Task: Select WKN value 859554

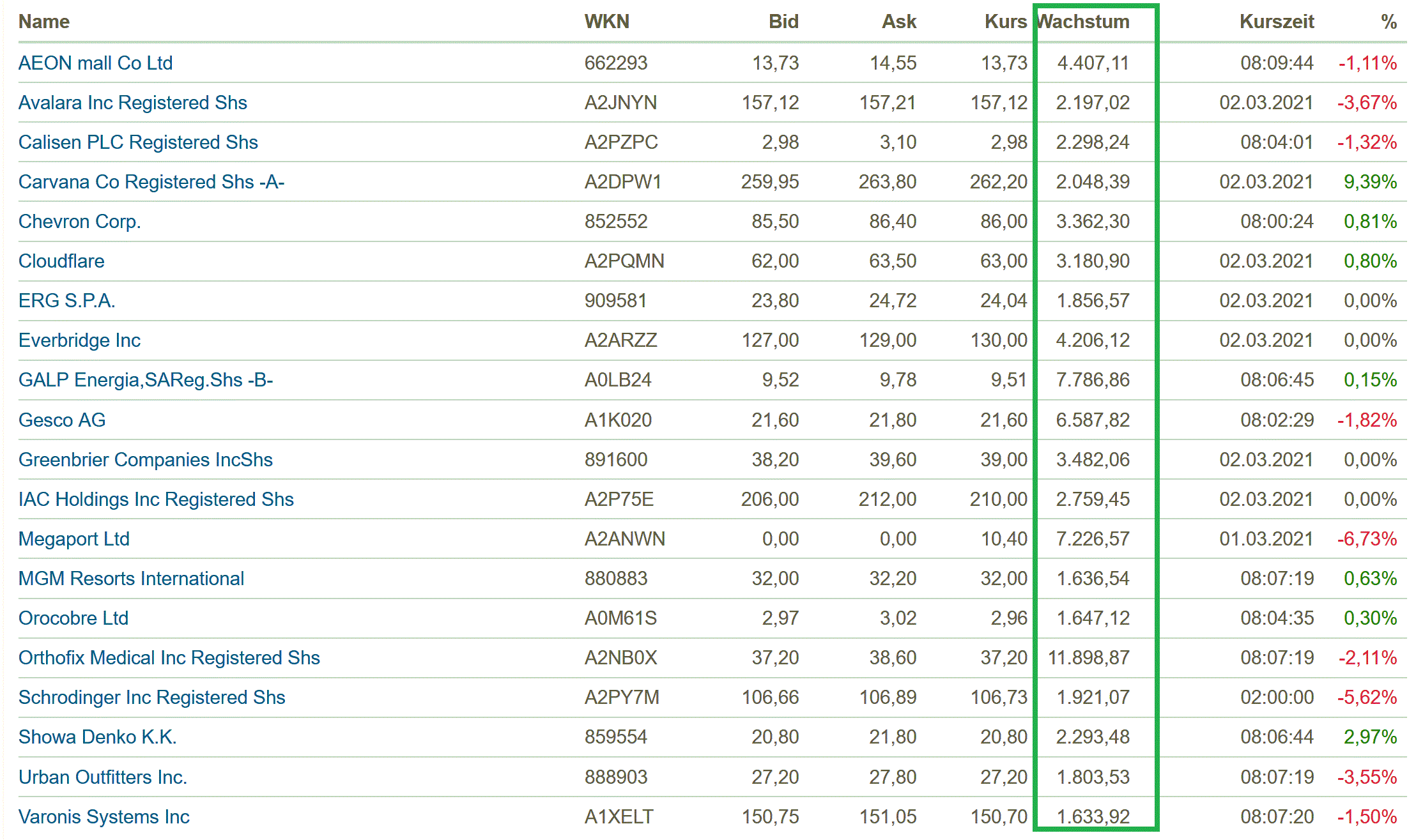Action: tap(616, 737)
